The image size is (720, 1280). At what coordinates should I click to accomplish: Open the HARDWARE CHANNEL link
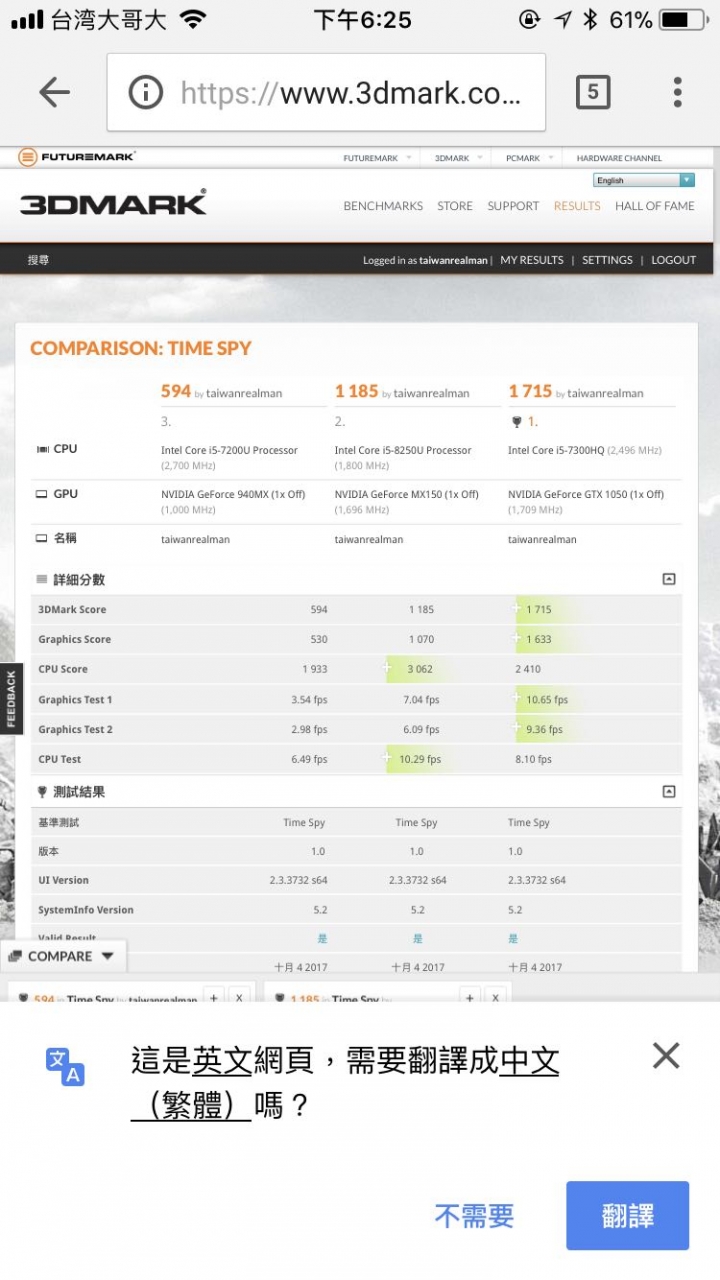pos(619,158)
